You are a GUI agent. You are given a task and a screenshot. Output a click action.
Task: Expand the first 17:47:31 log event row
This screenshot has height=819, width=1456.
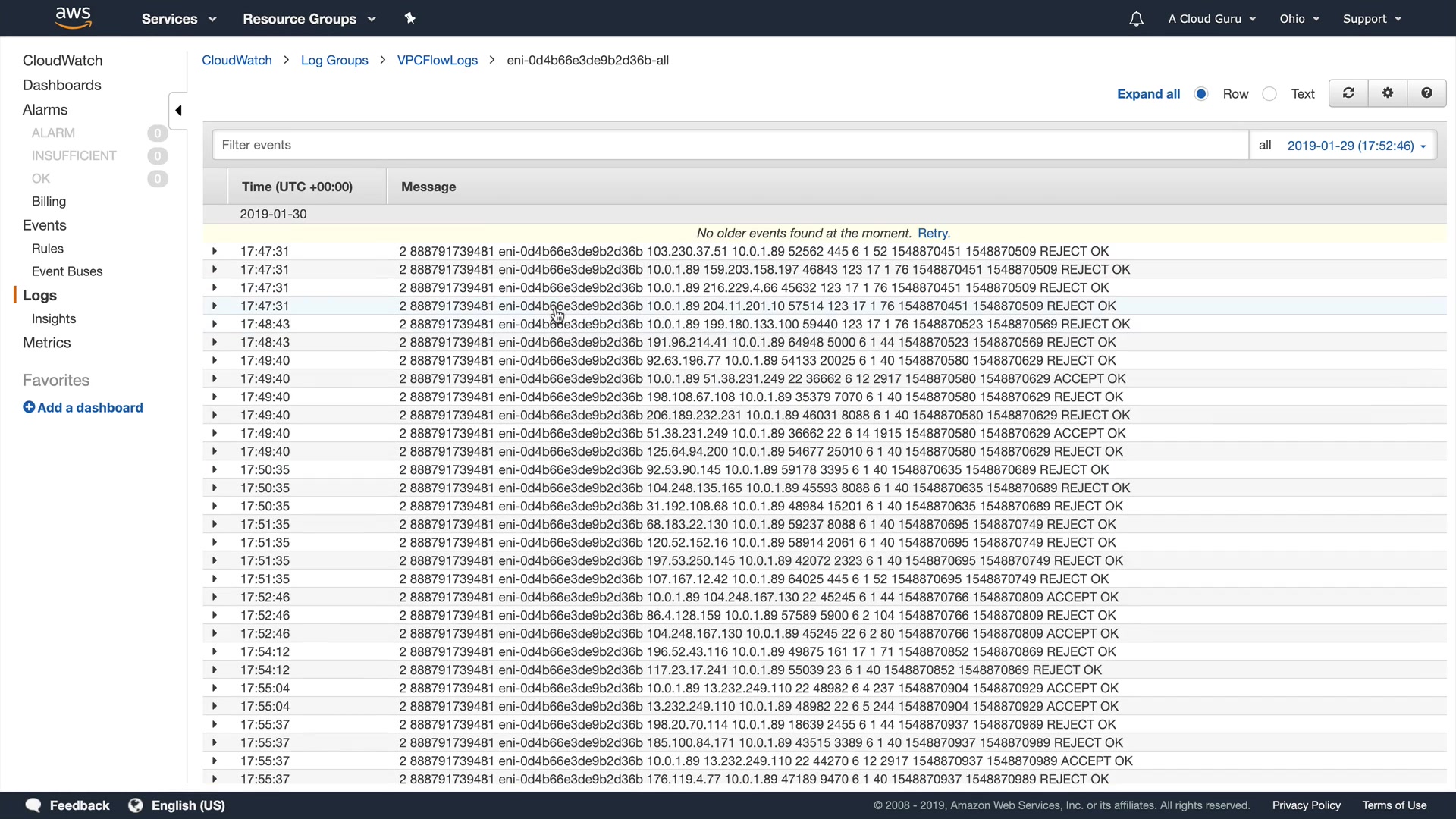pyautogui.click(x=215, y=251)
